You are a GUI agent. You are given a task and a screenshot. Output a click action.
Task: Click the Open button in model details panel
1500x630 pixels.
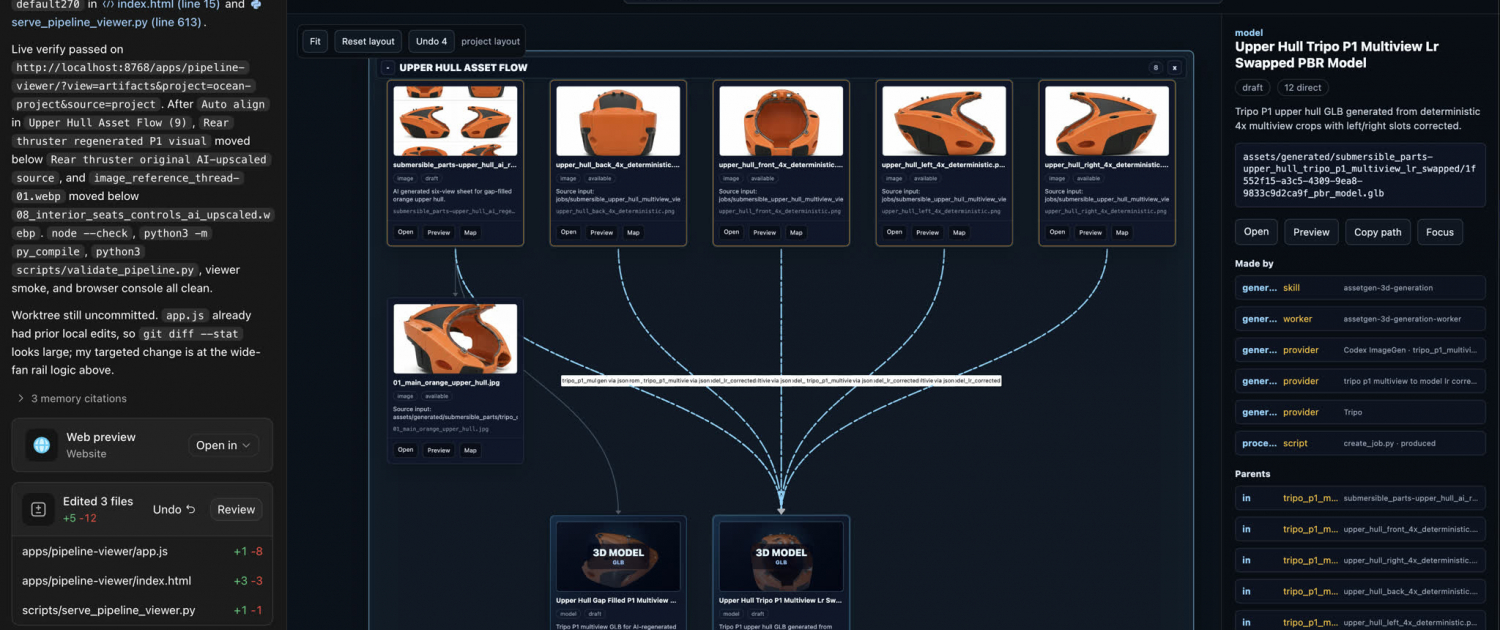(x=1256, y=232)
